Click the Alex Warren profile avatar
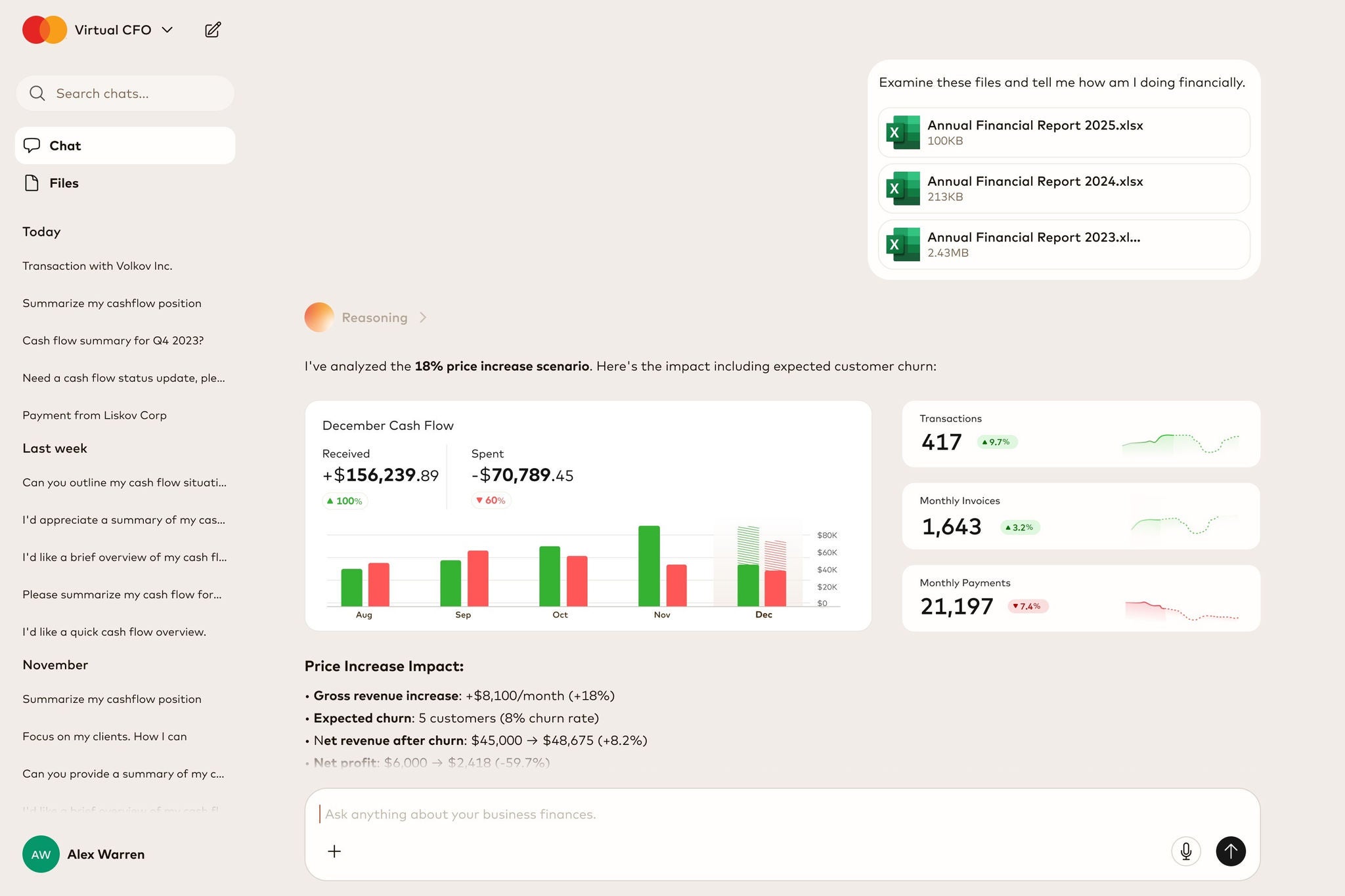This screenshot has height=896, width=1345. 41,854
